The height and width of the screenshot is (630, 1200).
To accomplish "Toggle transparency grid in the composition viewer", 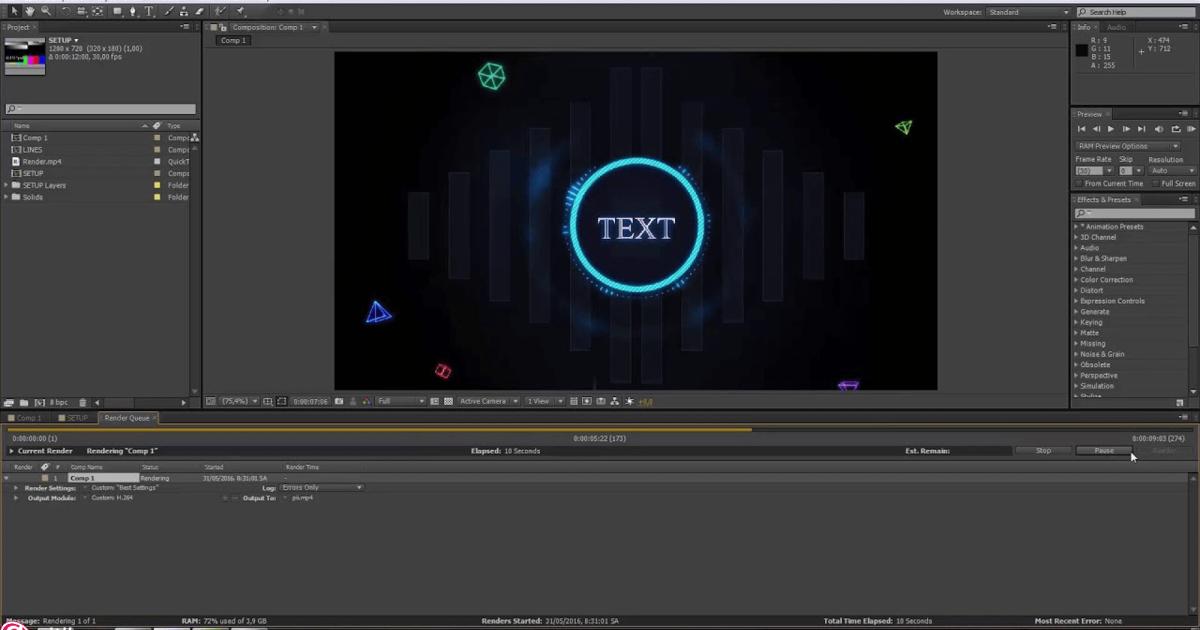I will click(448, 401).
